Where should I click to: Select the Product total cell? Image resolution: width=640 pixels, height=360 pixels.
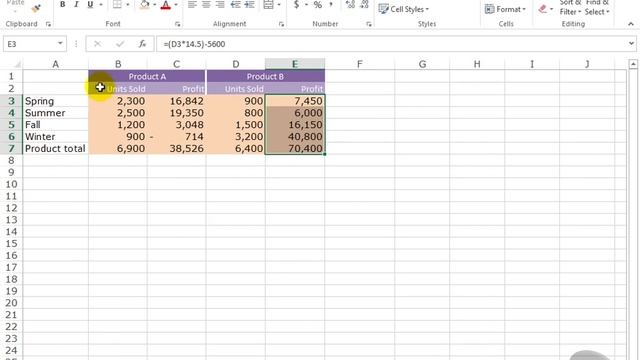coord(56,148)
